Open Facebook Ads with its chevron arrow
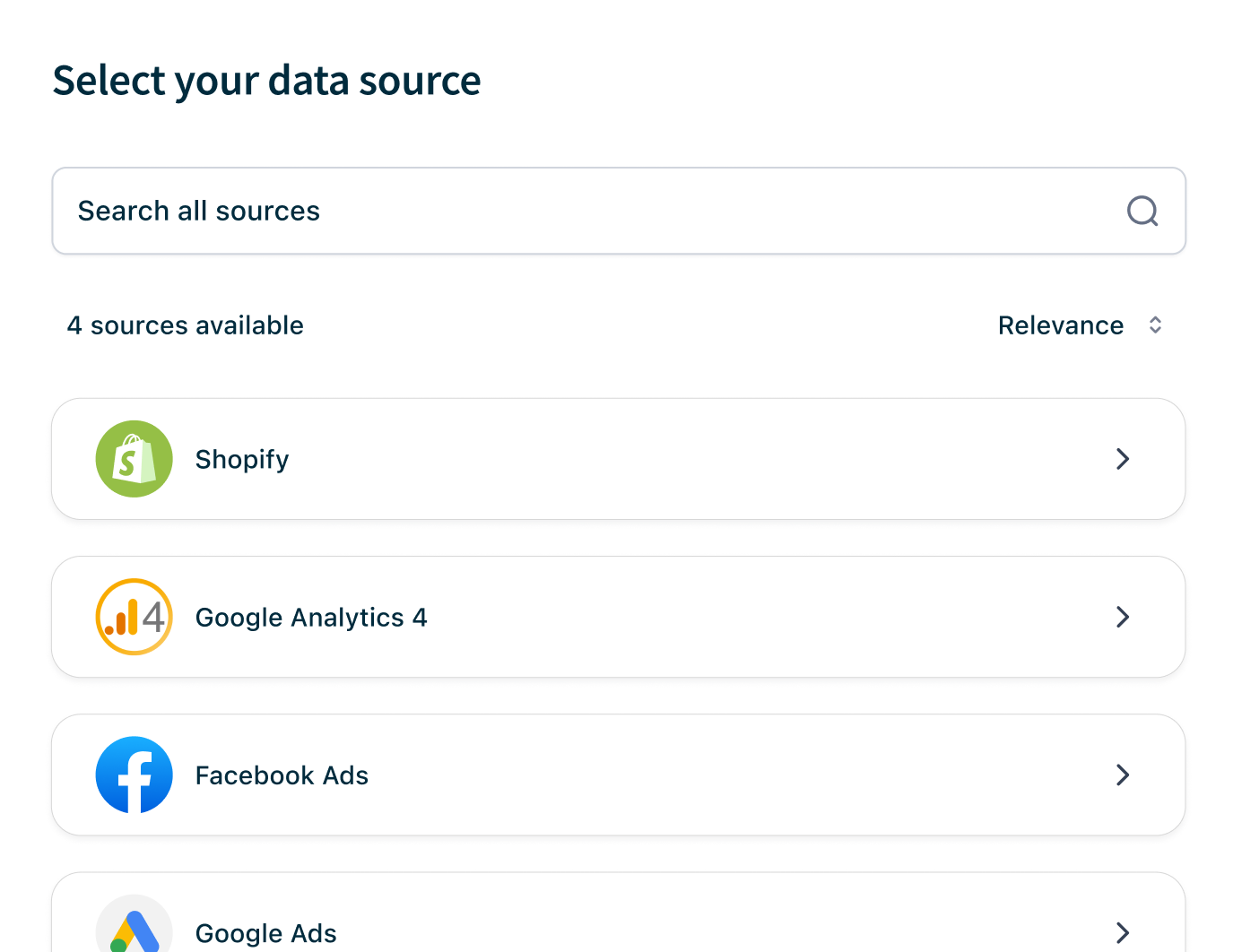 pos(1122,775)
